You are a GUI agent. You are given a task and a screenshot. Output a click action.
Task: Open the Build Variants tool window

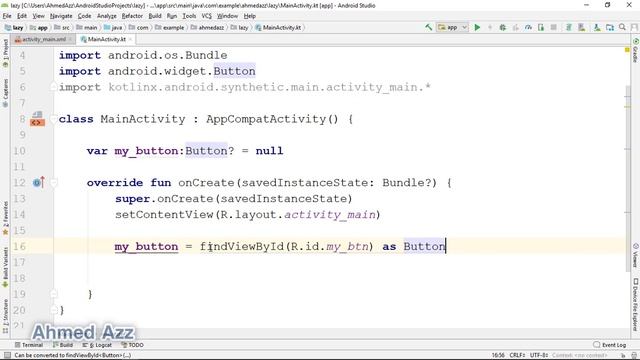pyautogui.click(x=5, y=267)
